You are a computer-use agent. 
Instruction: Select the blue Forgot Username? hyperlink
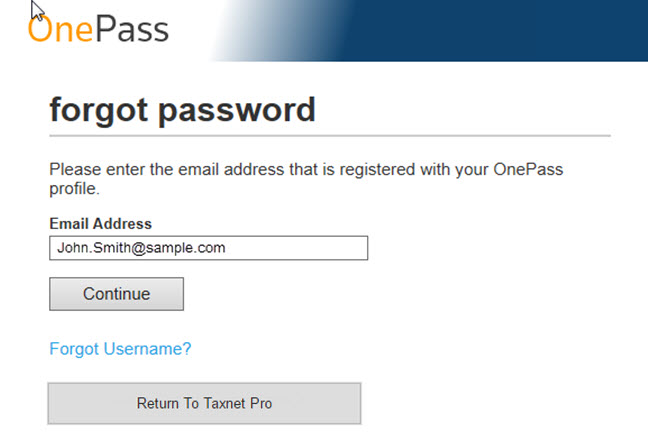click(x=120, y=349)
